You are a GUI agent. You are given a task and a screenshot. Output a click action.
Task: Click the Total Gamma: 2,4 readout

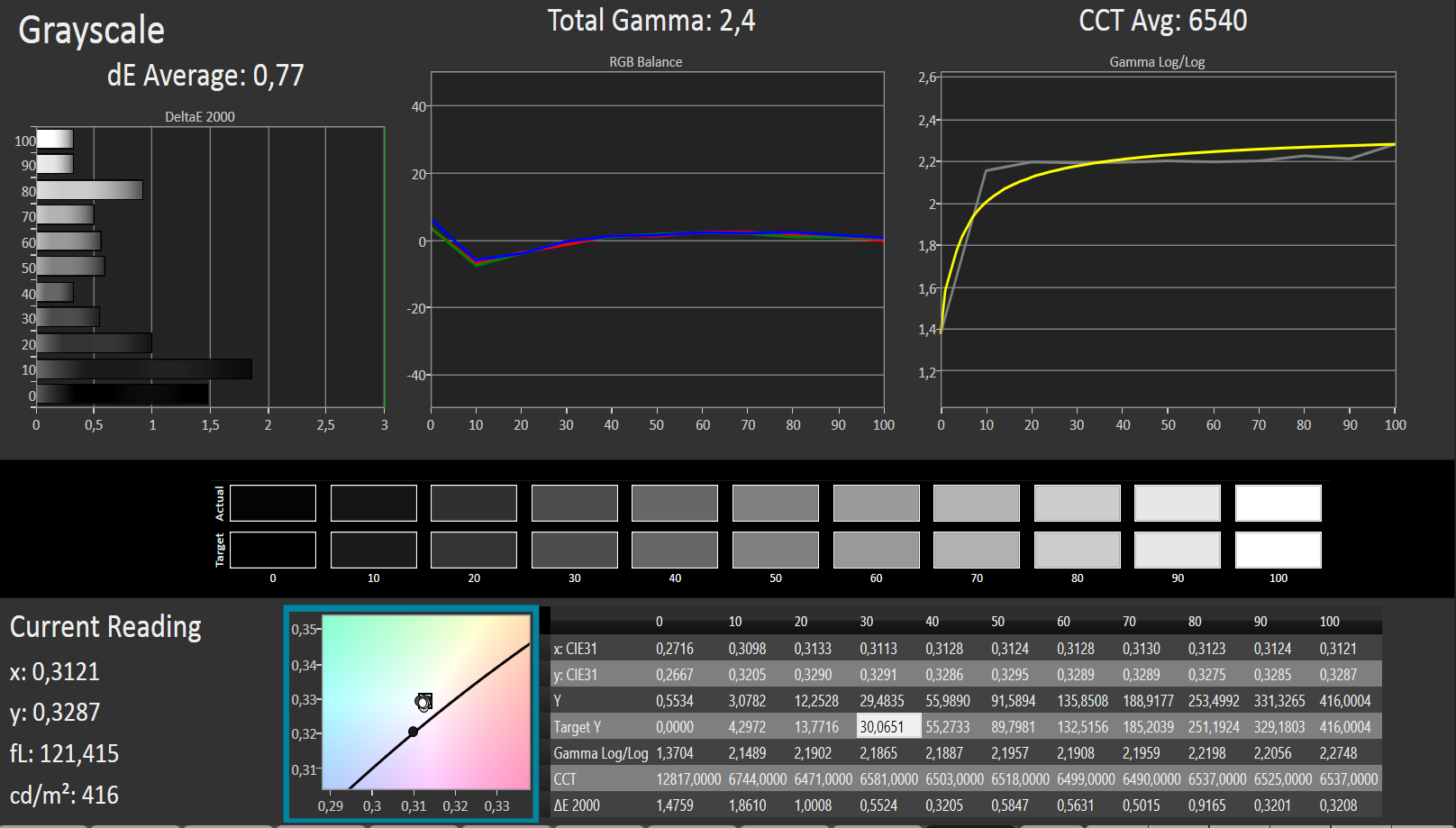(x=651, y=21)
